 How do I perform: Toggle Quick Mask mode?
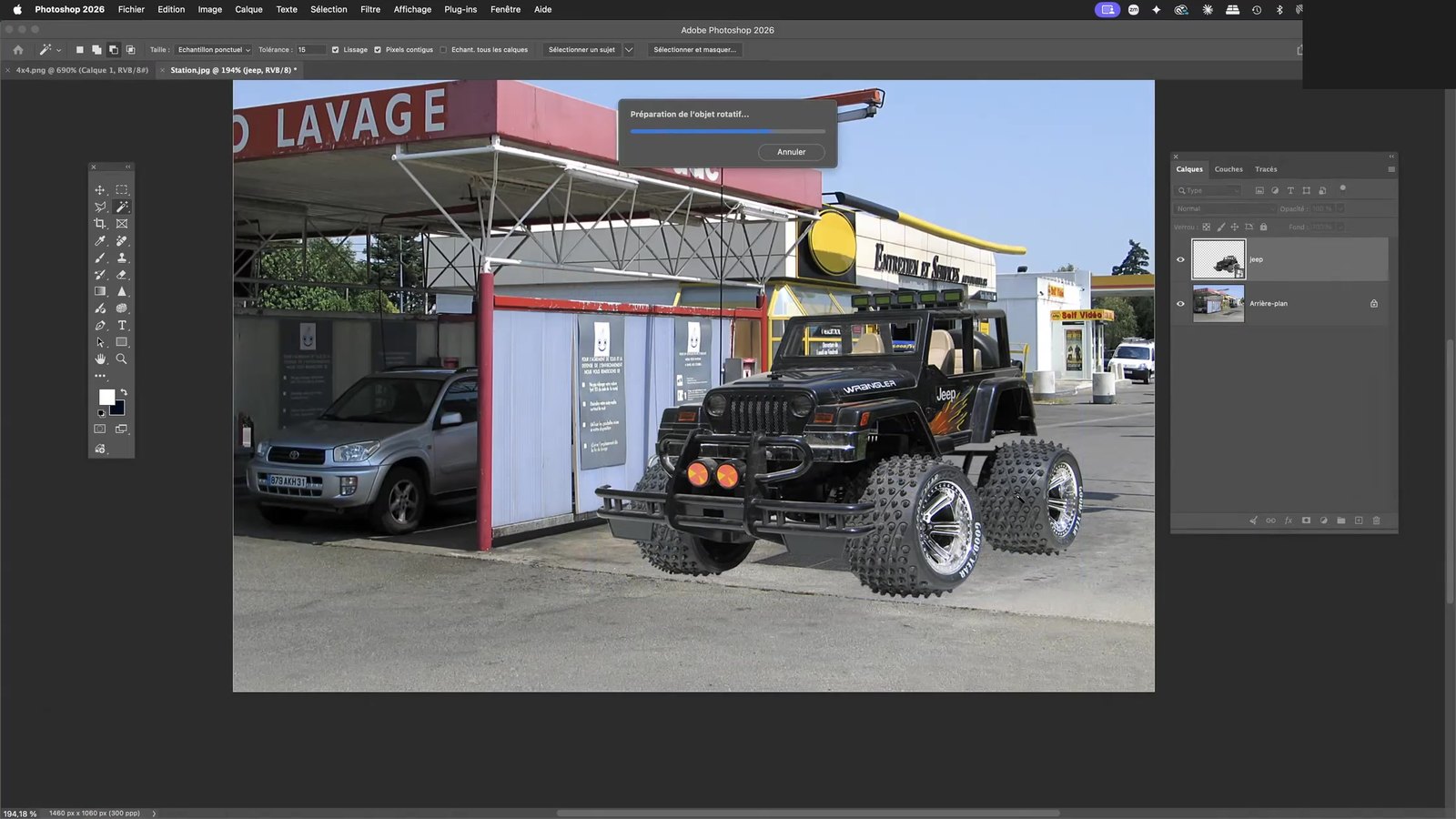(x=100, y=429)
